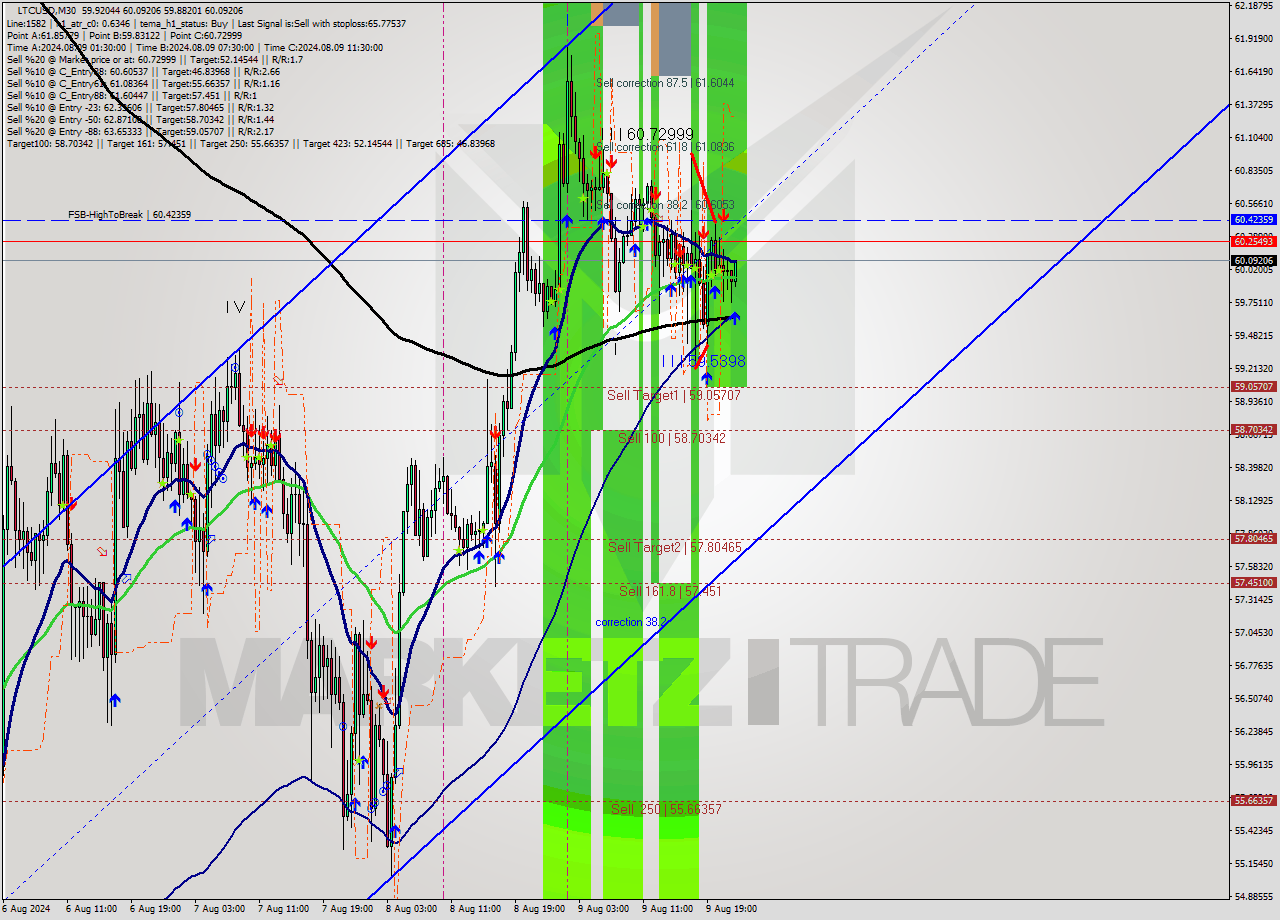Image resolution: width=1280 pixels, height=920 pixels.
Task: Select the 'Last Signal is:Sell with stoploss' line
Action: [x=320, y=22]
